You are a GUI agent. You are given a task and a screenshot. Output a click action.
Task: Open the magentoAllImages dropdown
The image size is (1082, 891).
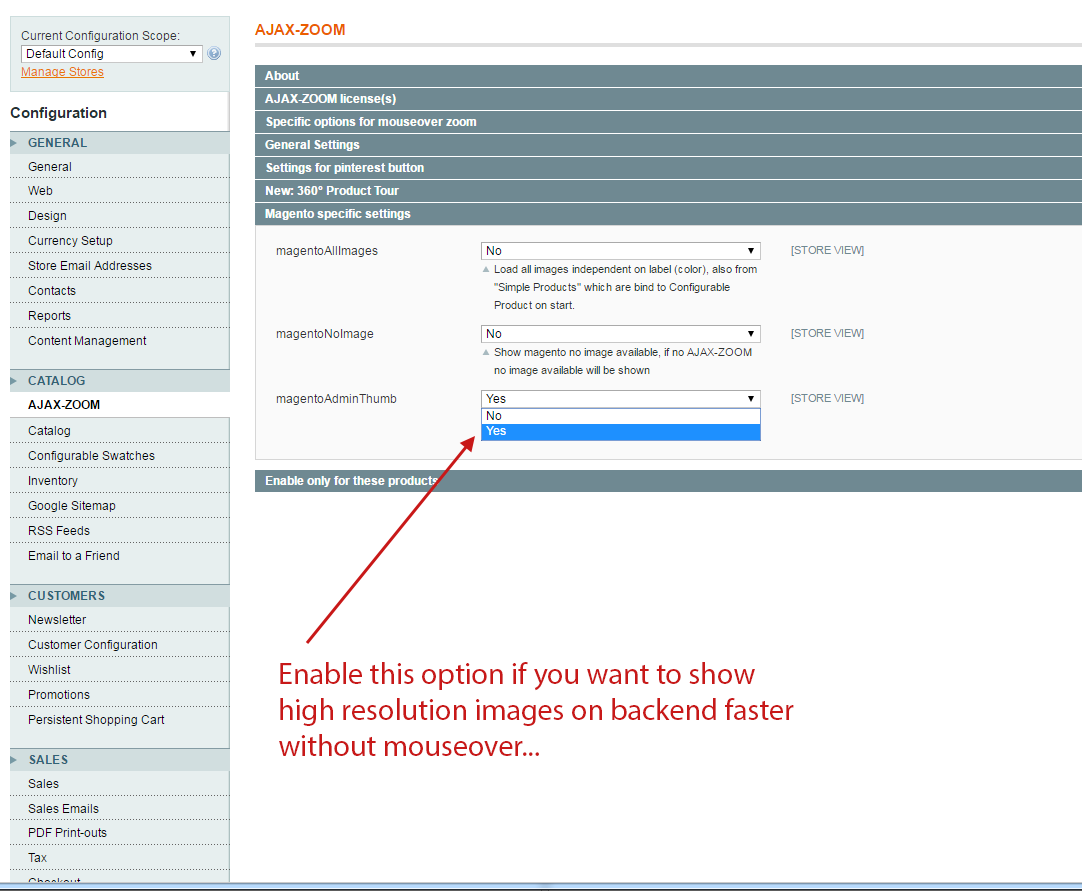point(620,251)
